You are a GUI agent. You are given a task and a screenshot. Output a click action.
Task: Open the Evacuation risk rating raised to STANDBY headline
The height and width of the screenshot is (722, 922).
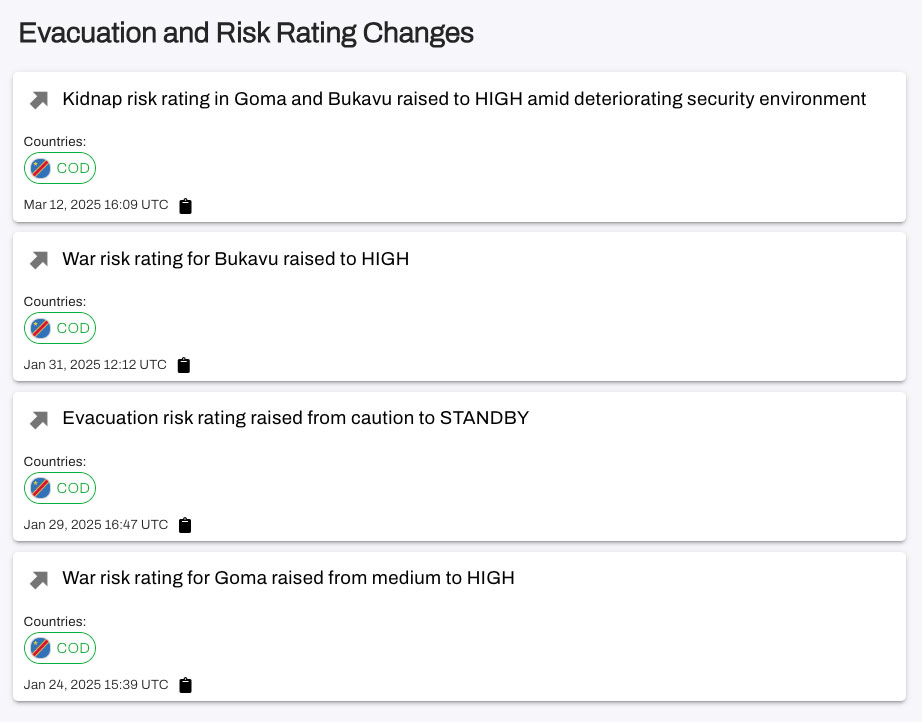[x=295, y=418]
